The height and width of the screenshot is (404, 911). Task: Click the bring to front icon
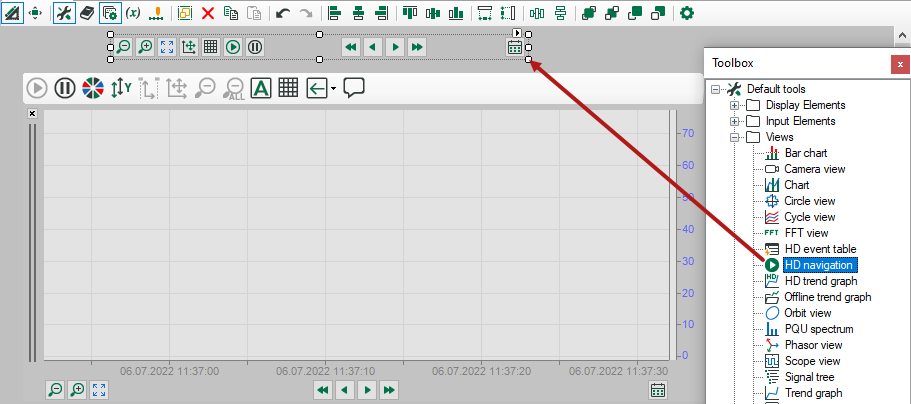589,13
